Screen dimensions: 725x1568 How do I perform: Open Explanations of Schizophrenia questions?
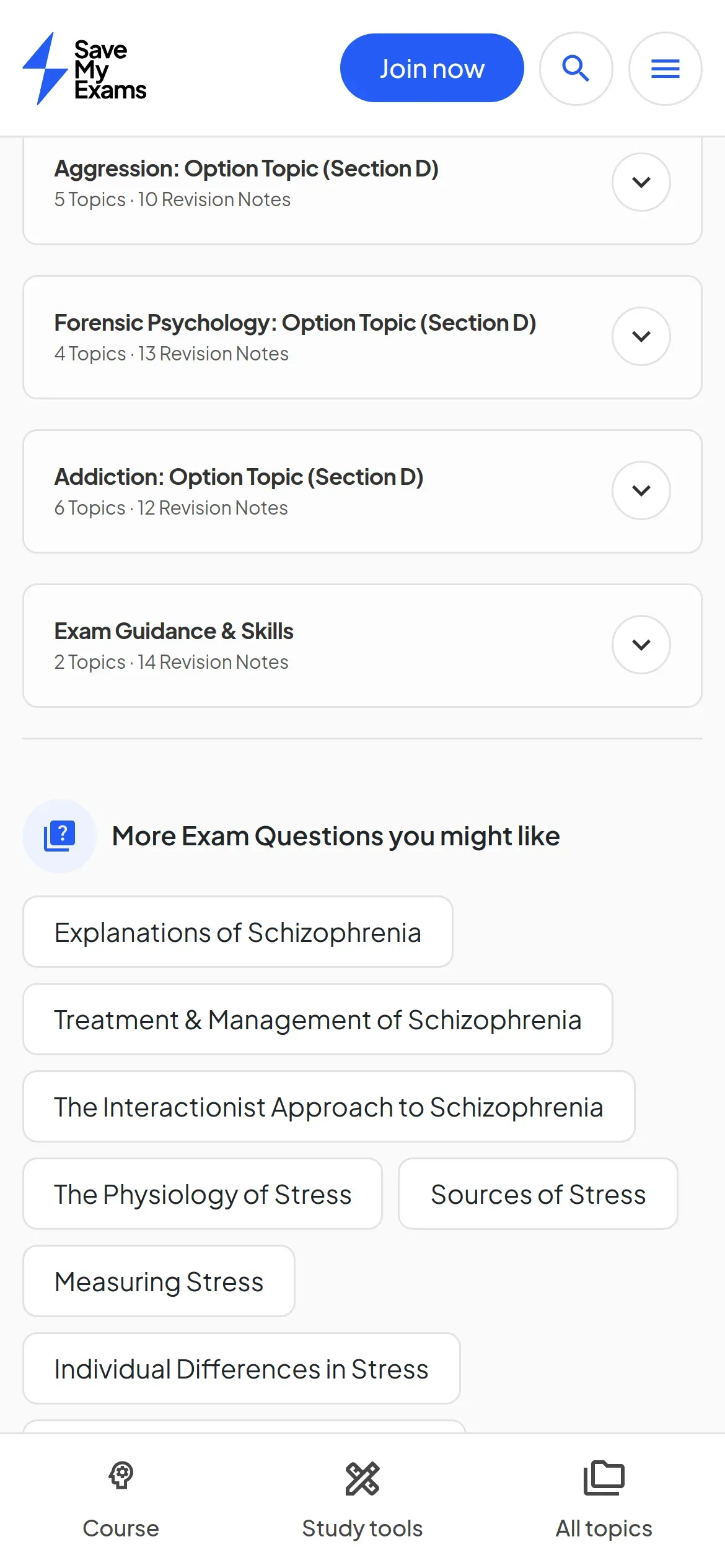coord(238,932)
